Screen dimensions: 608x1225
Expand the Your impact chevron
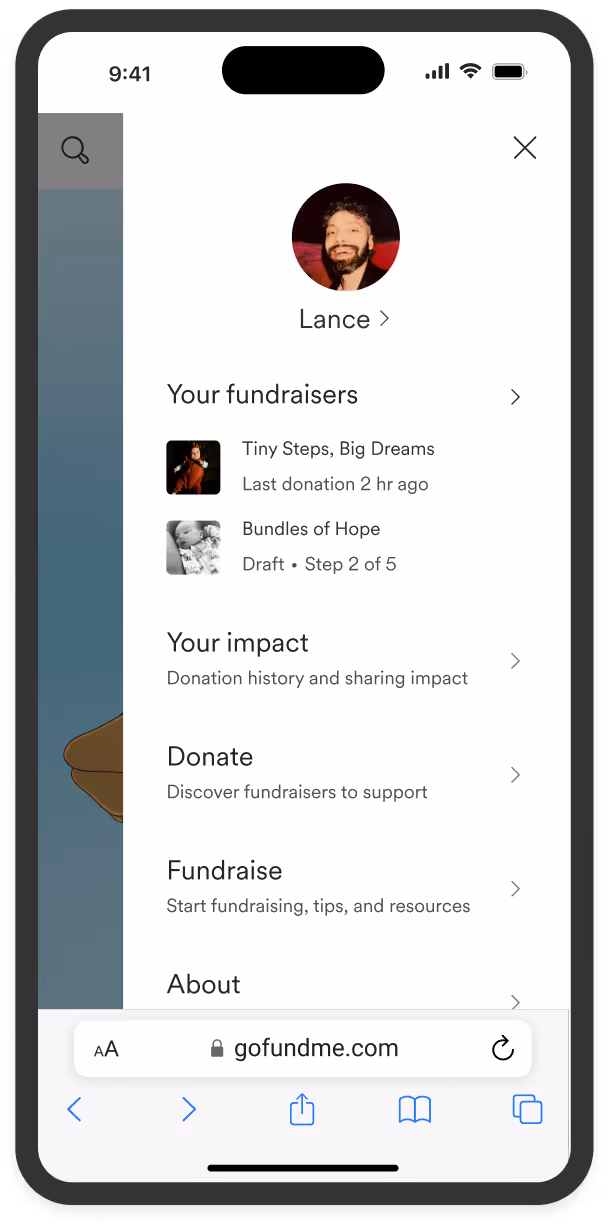[x=516, y=661]
